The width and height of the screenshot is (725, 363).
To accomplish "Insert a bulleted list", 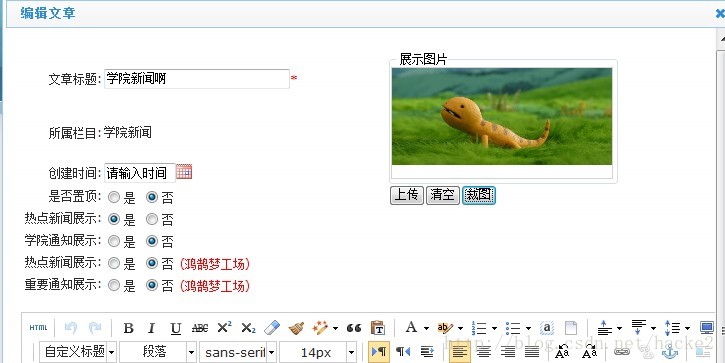I will pyautogui.click(x=513, y=328).
